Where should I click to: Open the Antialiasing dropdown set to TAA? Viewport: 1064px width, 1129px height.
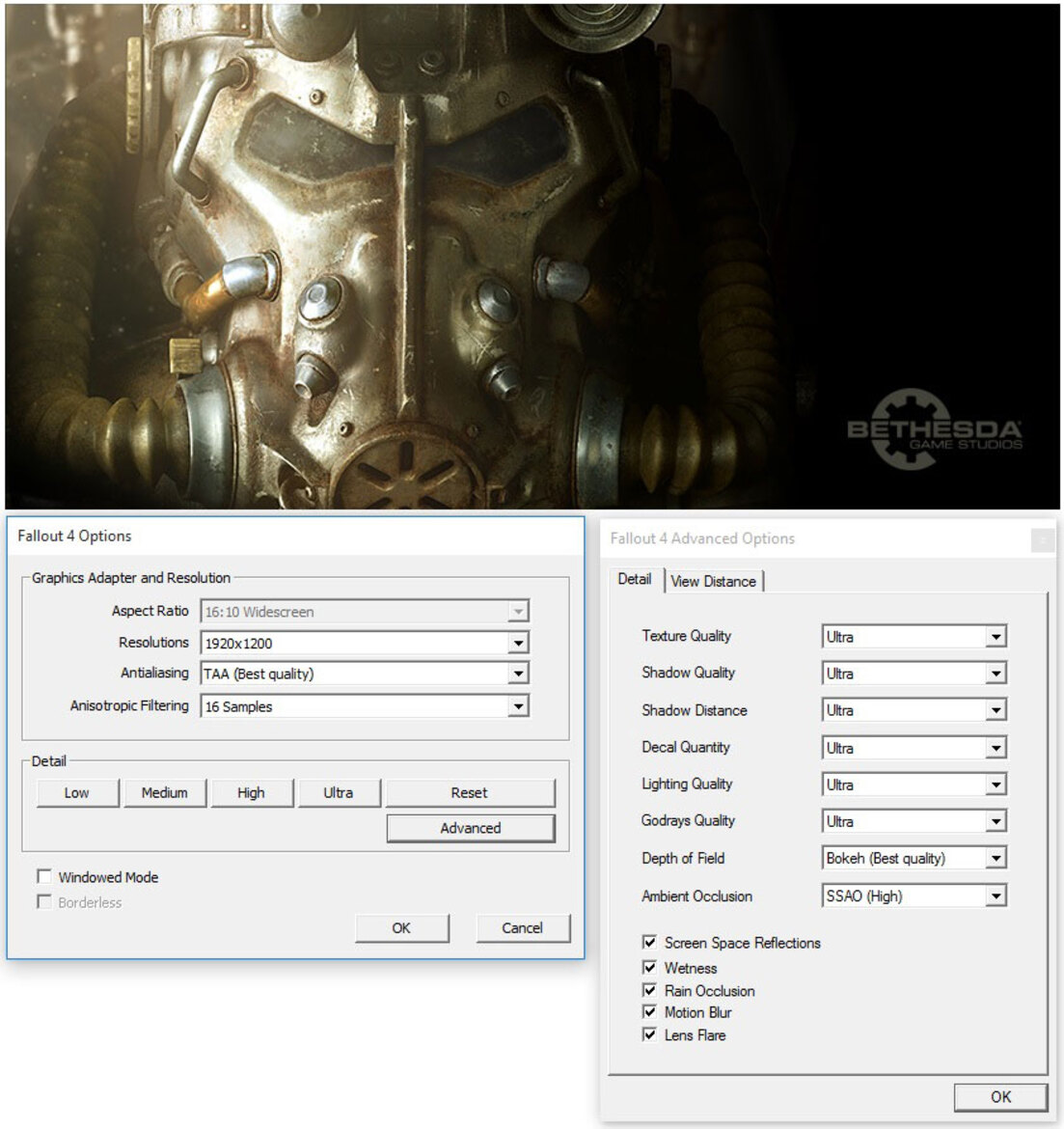(x=365, y=674)
